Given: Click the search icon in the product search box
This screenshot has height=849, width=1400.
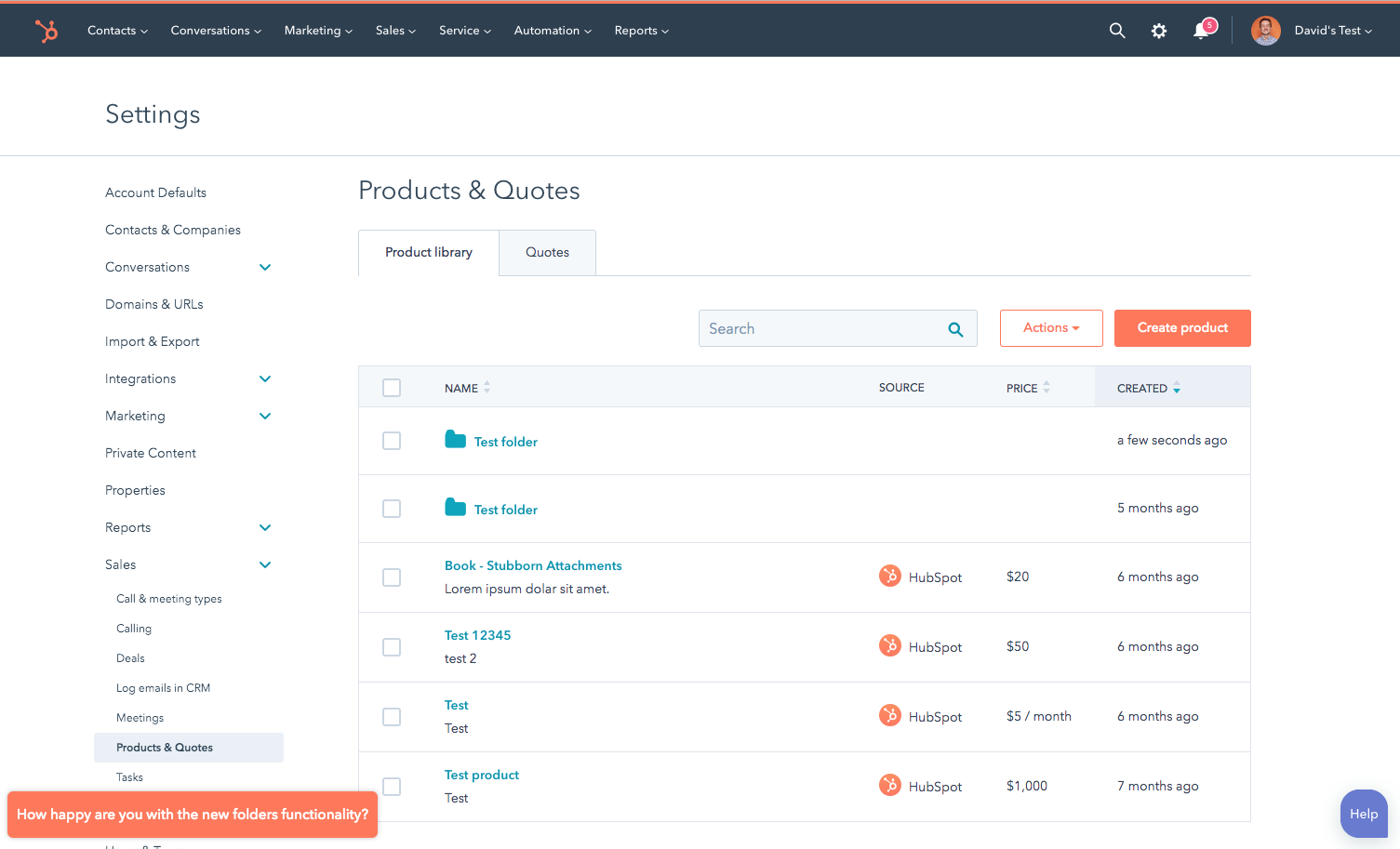Looking at the screenshot, I should point(955,329).
